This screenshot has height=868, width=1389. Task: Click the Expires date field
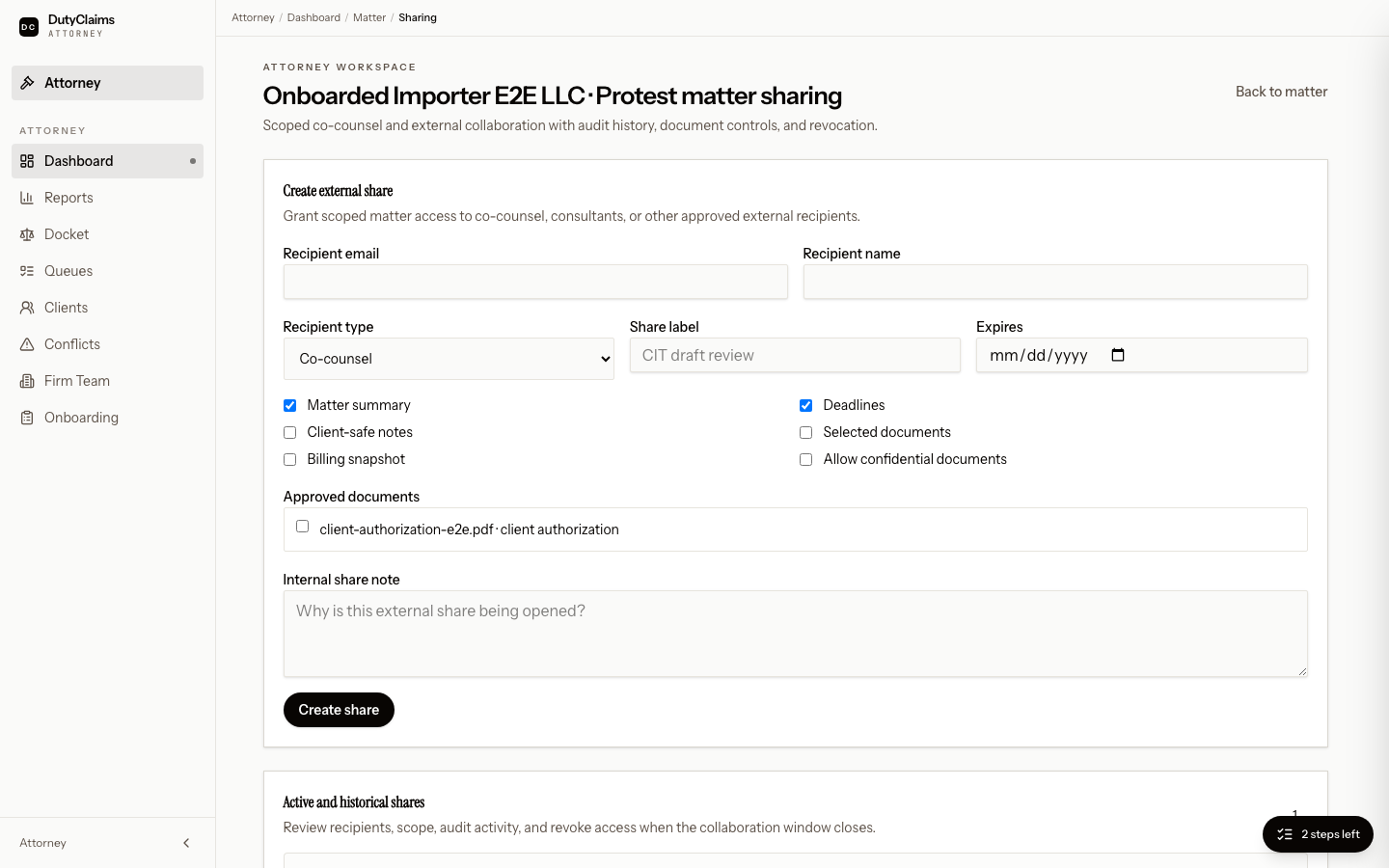tap(1142, 355)
